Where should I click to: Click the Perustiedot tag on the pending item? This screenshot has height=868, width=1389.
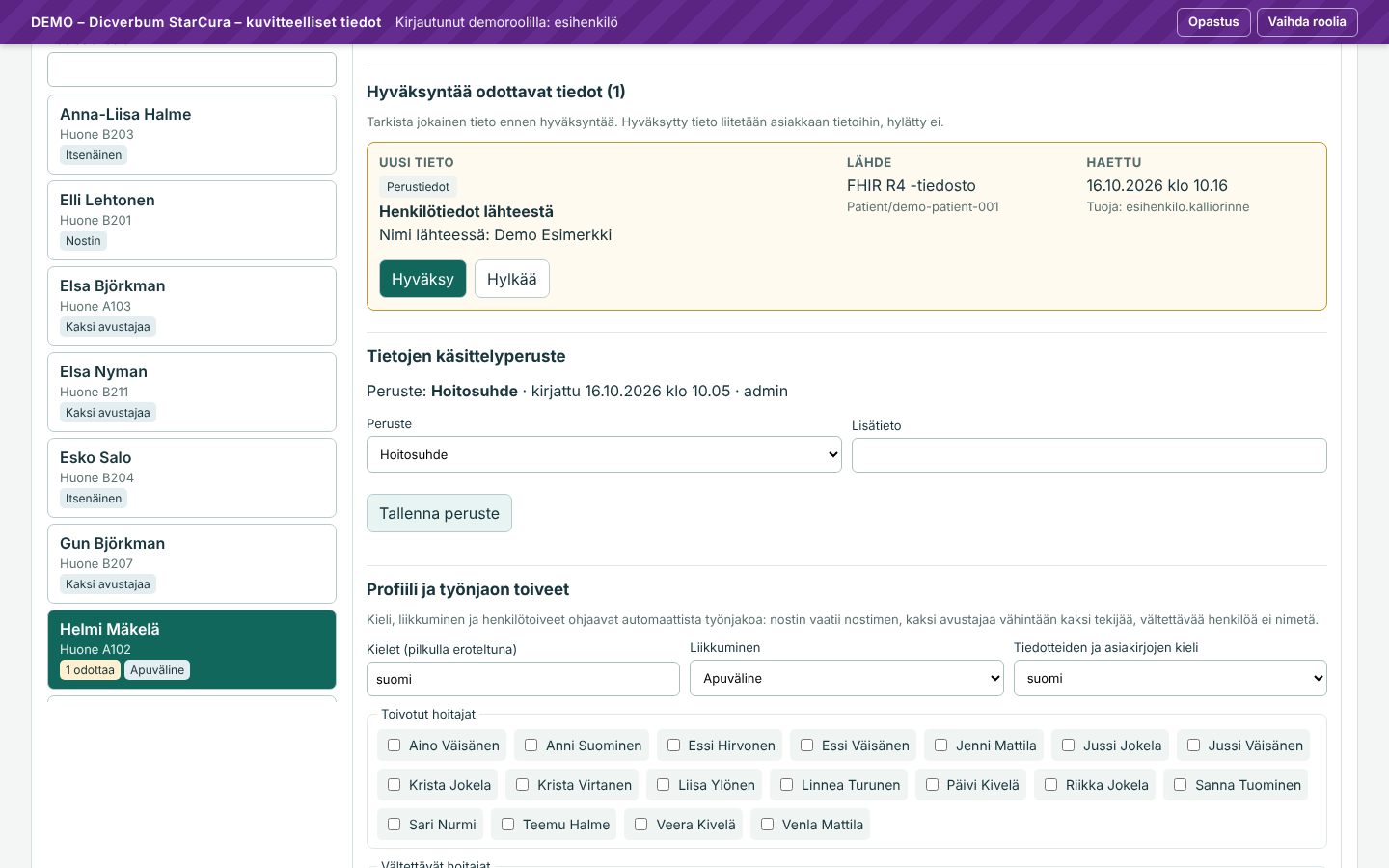pyautogui.click(x=418, y=187)
